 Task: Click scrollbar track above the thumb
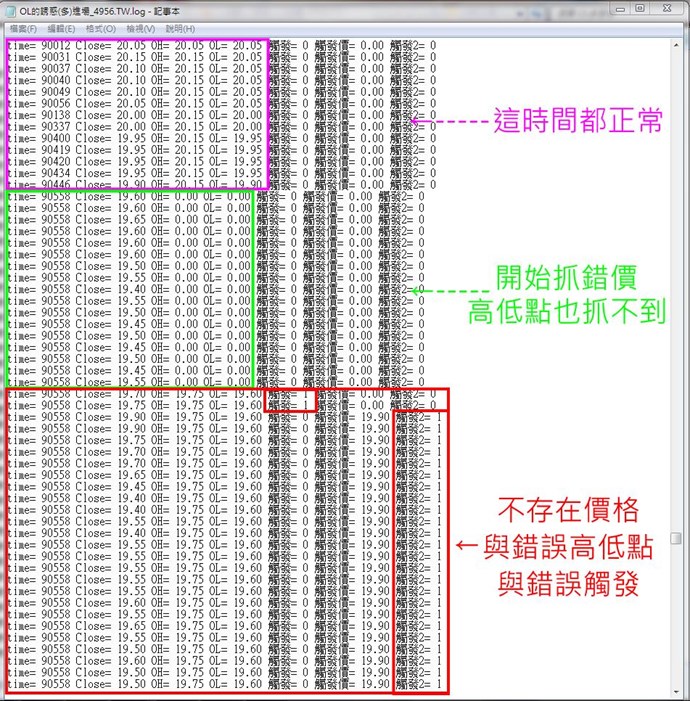click(x=676, y=300)
